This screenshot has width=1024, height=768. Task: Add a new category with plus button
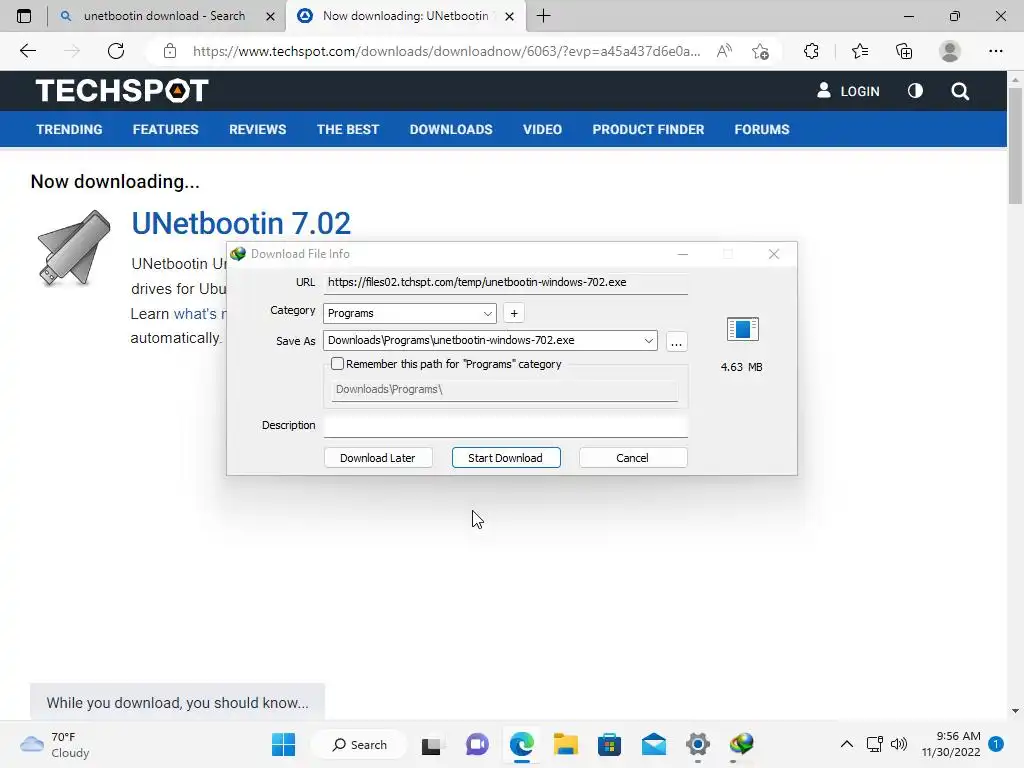pos(514,313)
